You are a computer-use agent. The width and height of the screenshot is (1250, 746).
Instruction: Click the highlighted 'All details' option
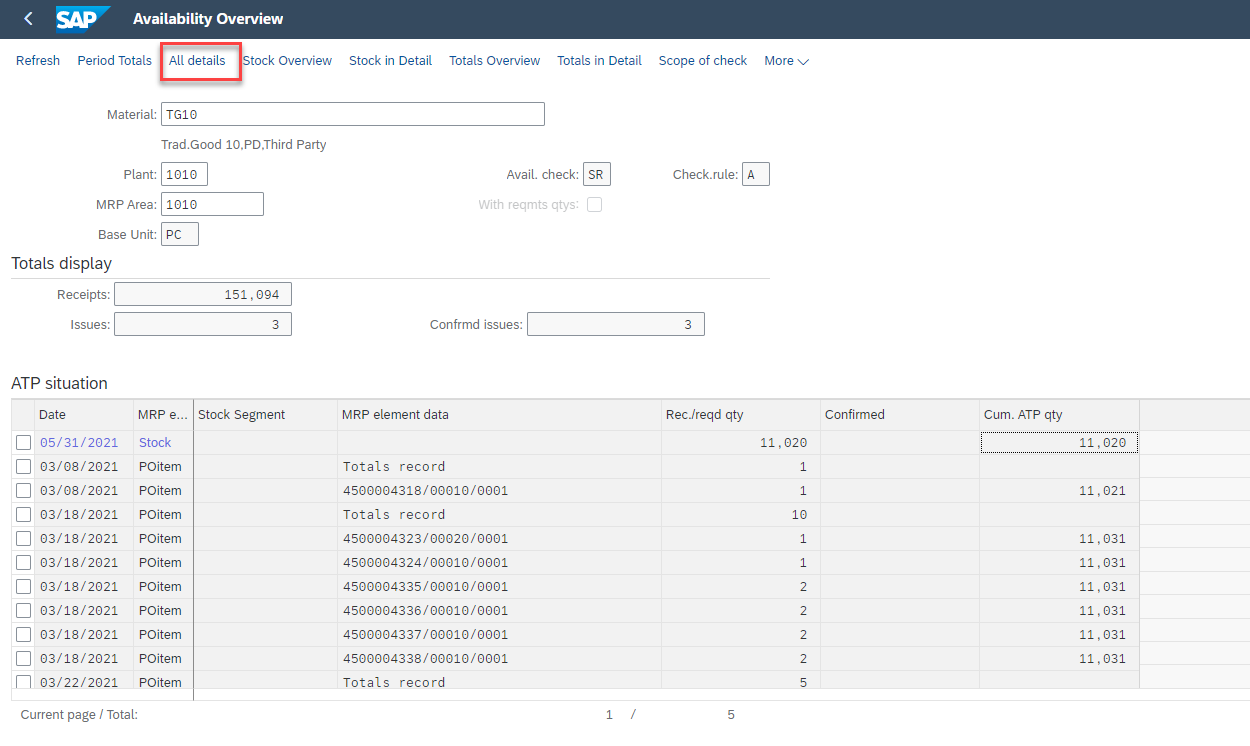(200, 61)
